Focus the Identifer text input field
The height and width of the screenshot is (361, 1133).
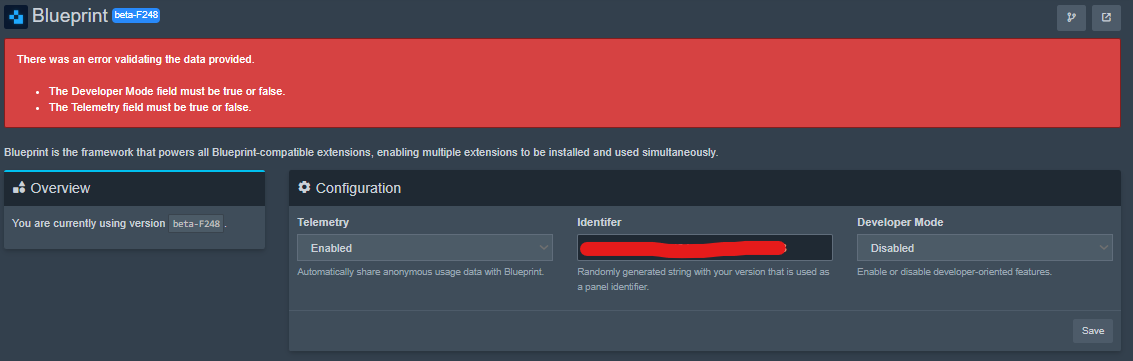(x=705, y=248)
